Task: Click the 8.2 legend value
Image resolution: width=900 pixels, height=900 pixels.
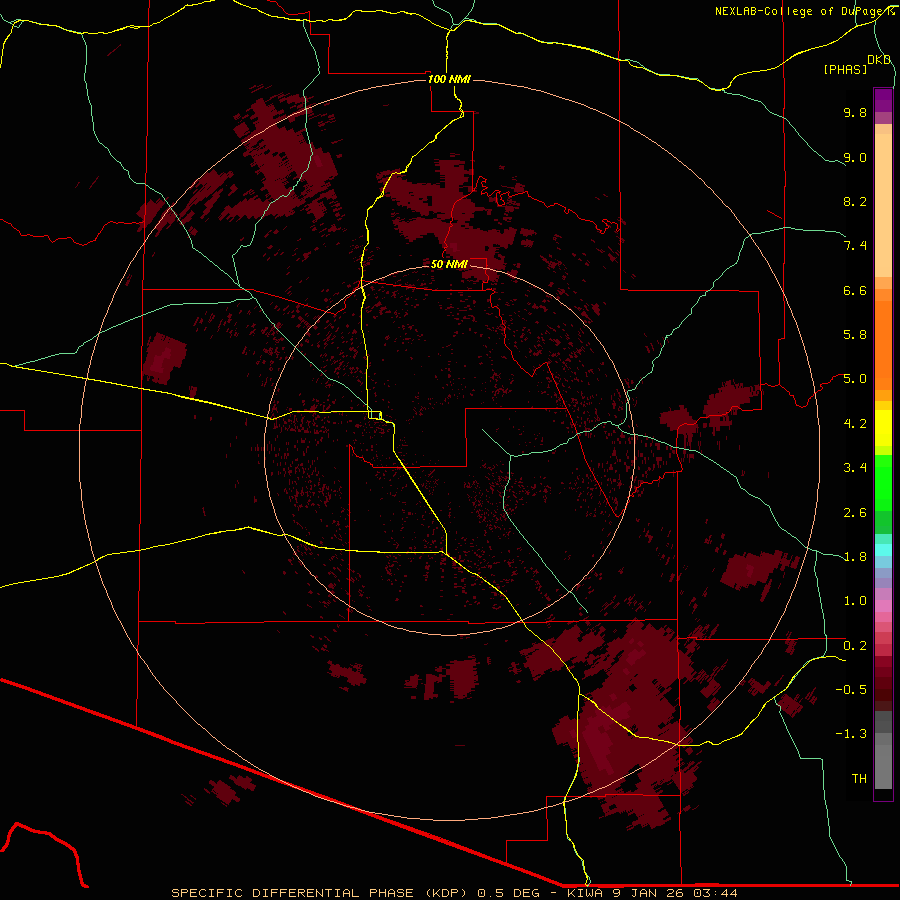Action: pos(855,201)
